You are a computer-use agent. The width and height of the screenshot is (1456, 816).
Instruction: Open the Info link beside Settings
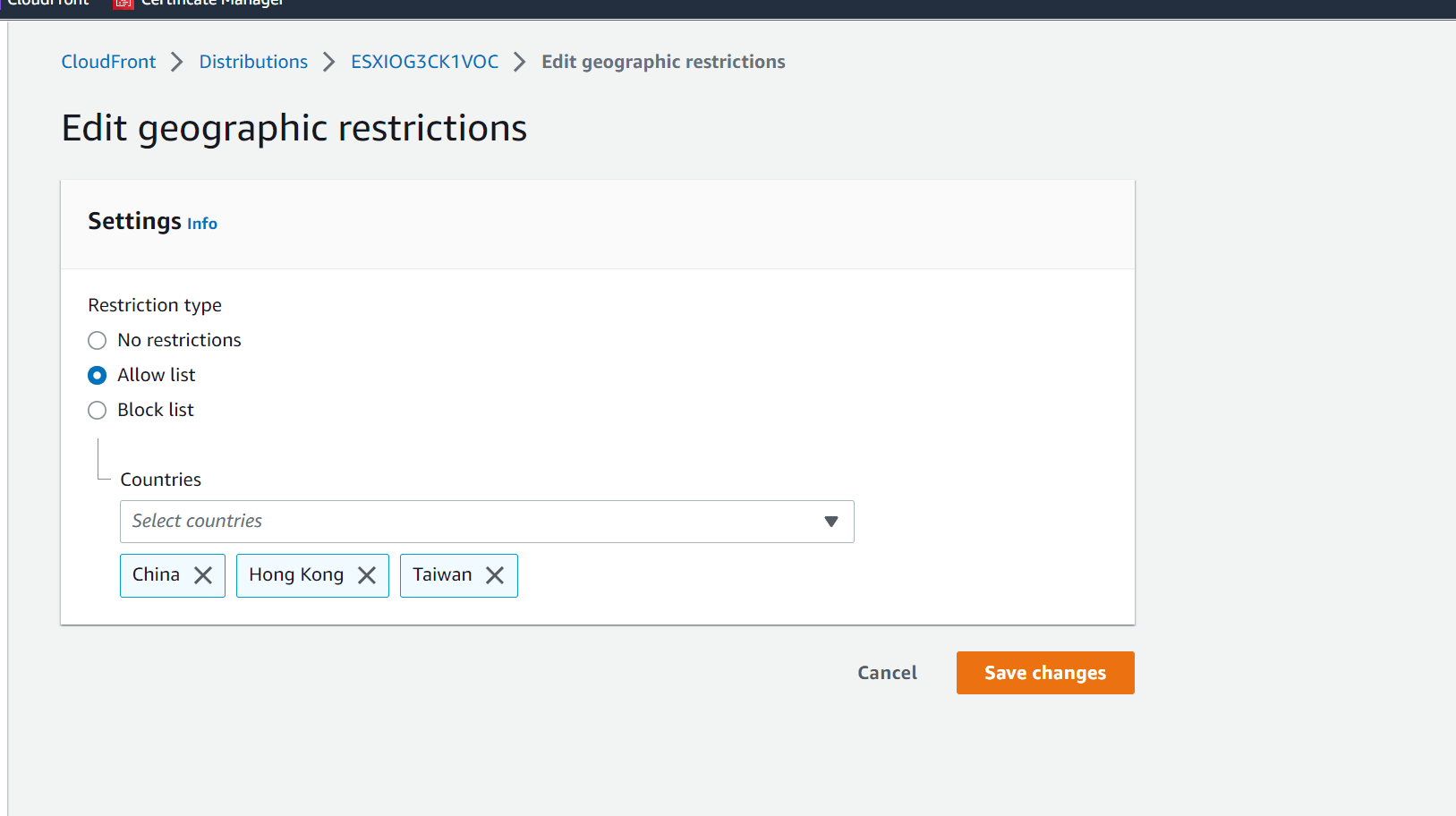tap(201, 224)
